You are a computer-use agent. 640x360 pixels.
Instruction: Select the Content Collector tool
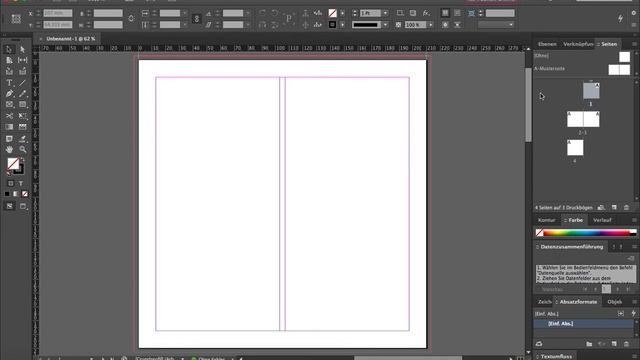pyautogui.click(x=9, y=71)
